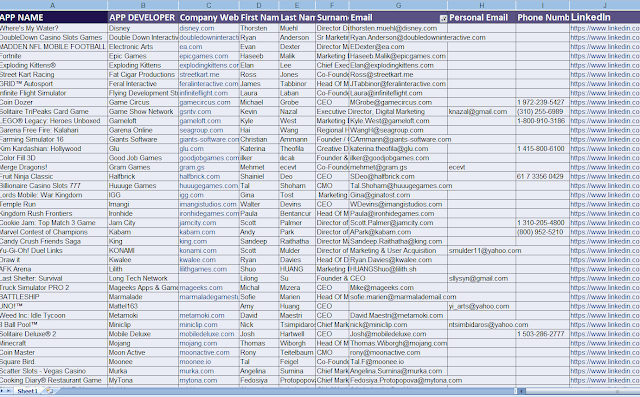Select the KONAMI developer cell

pyautogui.click(x=143, y=251)
